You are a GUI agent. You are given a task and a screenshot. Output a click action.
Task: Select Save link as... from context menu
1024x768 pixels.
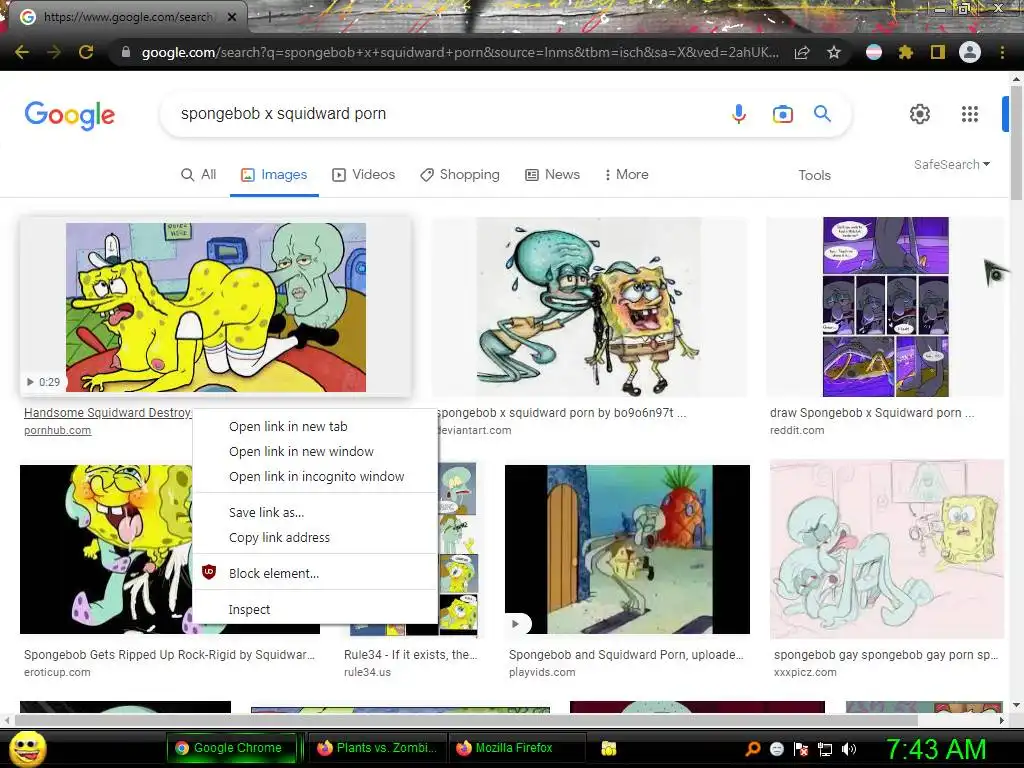[x=315, y=513]
